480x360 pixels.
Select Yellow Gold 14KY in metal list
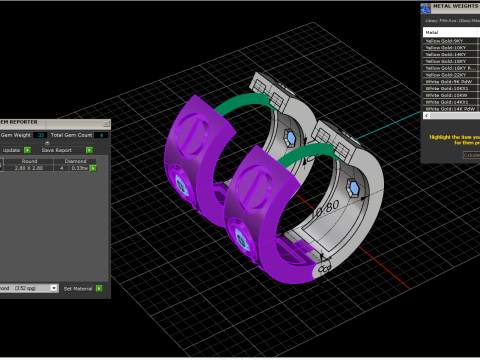tap(451, 54)
